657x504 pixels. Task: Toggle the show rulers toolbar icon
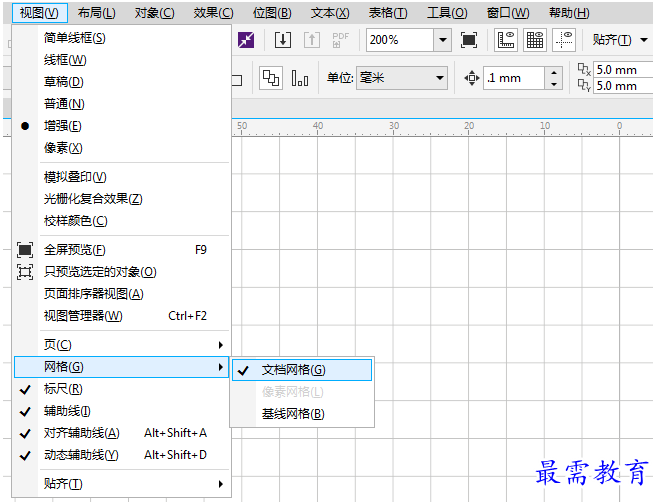[506, 40]
